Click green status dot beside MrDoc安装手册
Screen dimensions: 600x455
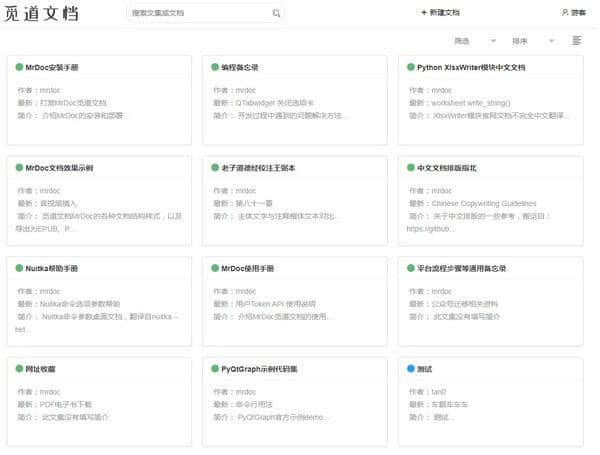(19, 67)
